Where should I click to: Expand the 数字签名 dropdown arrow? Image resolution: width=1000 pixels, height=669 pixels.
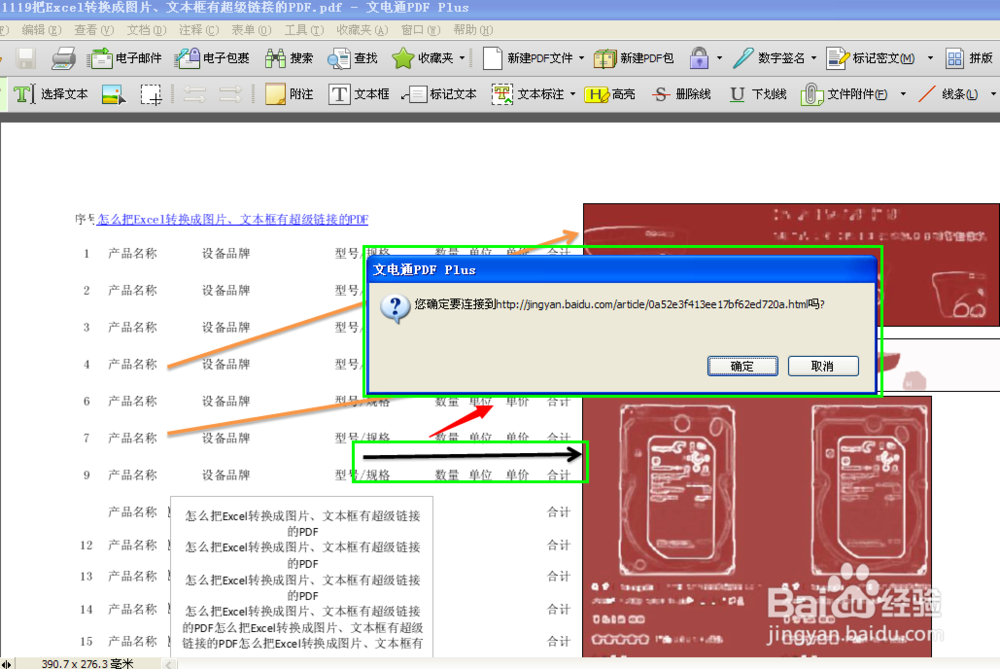813,58
